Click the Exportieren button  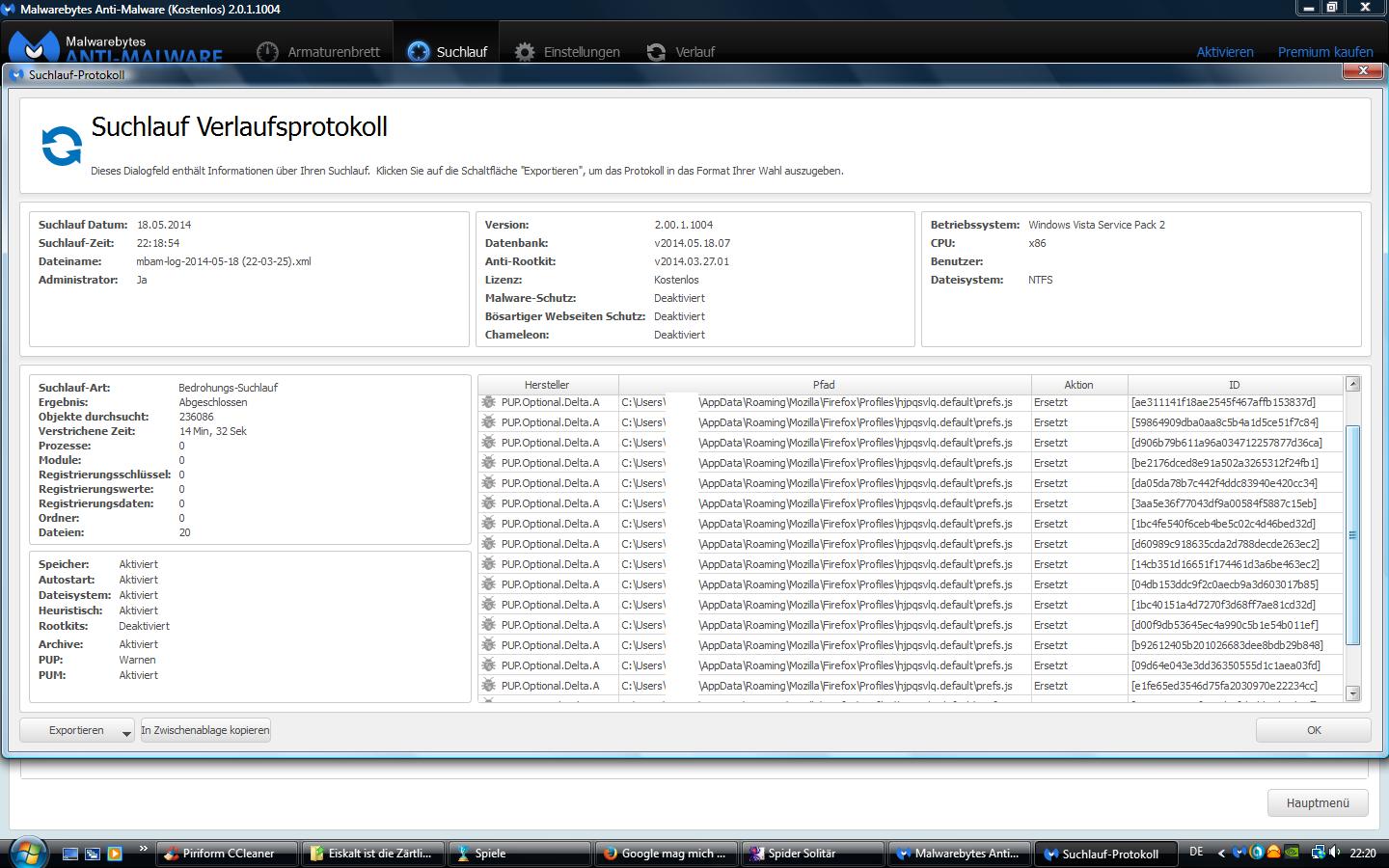[76, 730]
